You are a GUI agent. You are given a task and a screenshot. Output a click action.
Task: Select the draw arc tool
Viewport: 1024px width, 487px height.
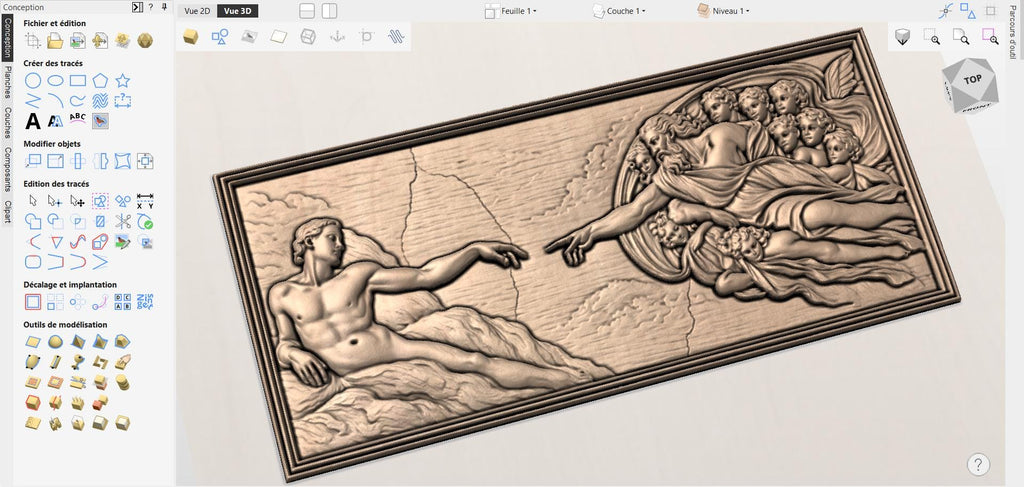click(x=55, y=101)
